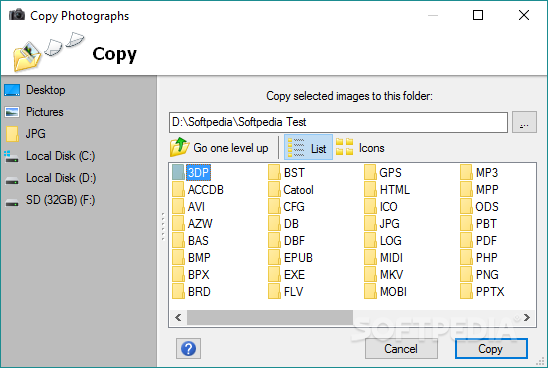Click the horizontal scrollbar thumb in folder list
Viewport: 548px width, 368px height.
(x=270, y=317)
